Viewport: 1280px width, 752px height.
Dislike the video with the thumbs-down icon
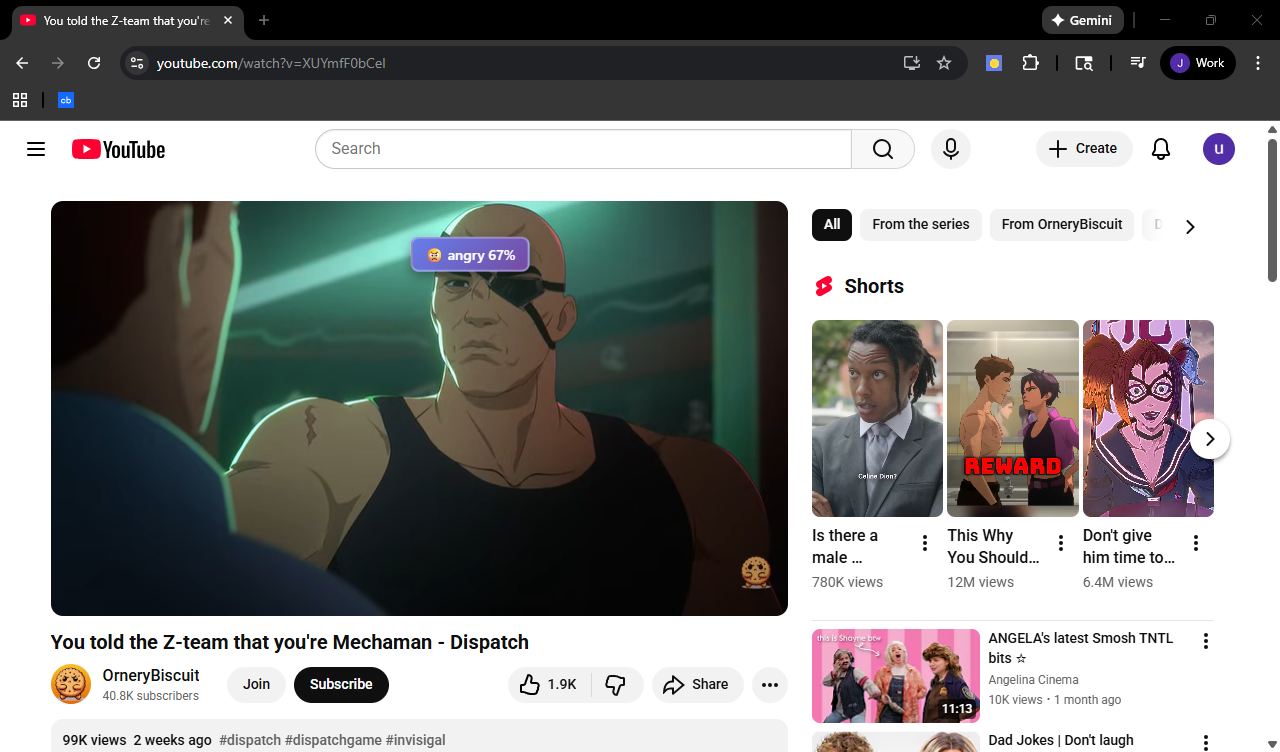617,684
